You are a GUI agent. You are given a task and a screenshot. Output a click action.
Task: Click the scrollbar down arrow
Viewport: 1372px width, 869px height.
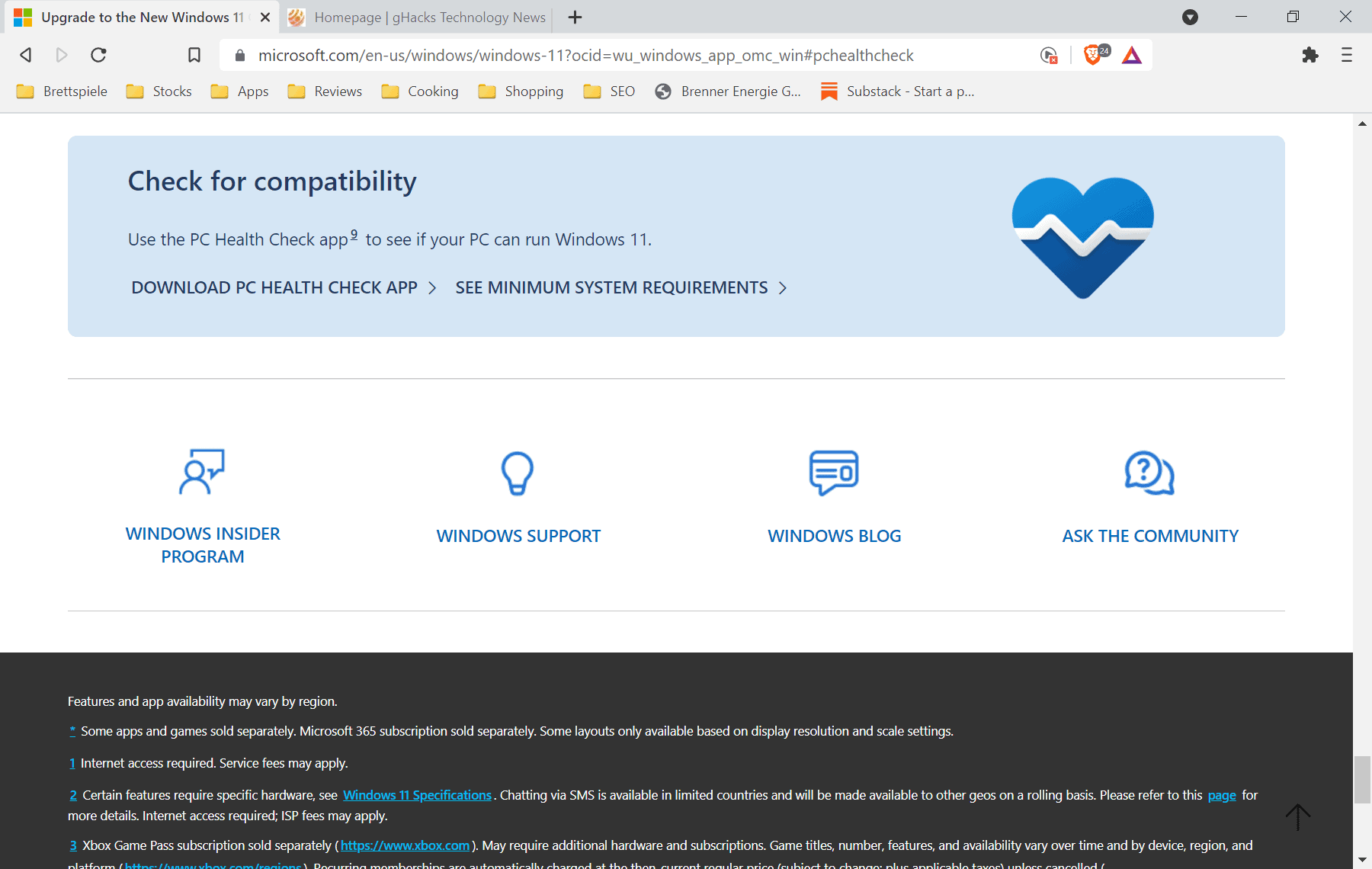(1362, 861)
